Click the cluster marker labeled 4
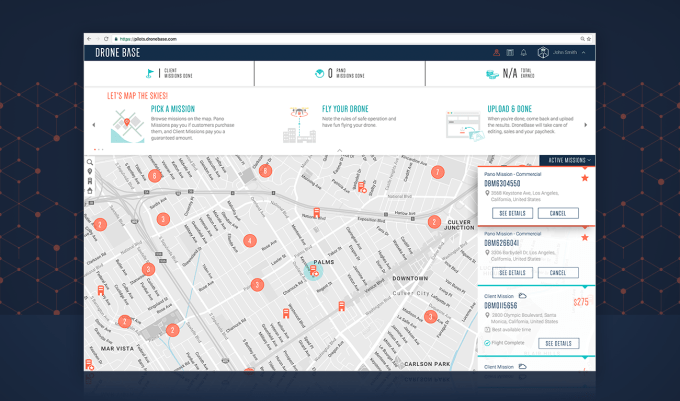Image resolution: width=680 pixels, height=401 pixels. pyautogui.click(x=249, y=241)
